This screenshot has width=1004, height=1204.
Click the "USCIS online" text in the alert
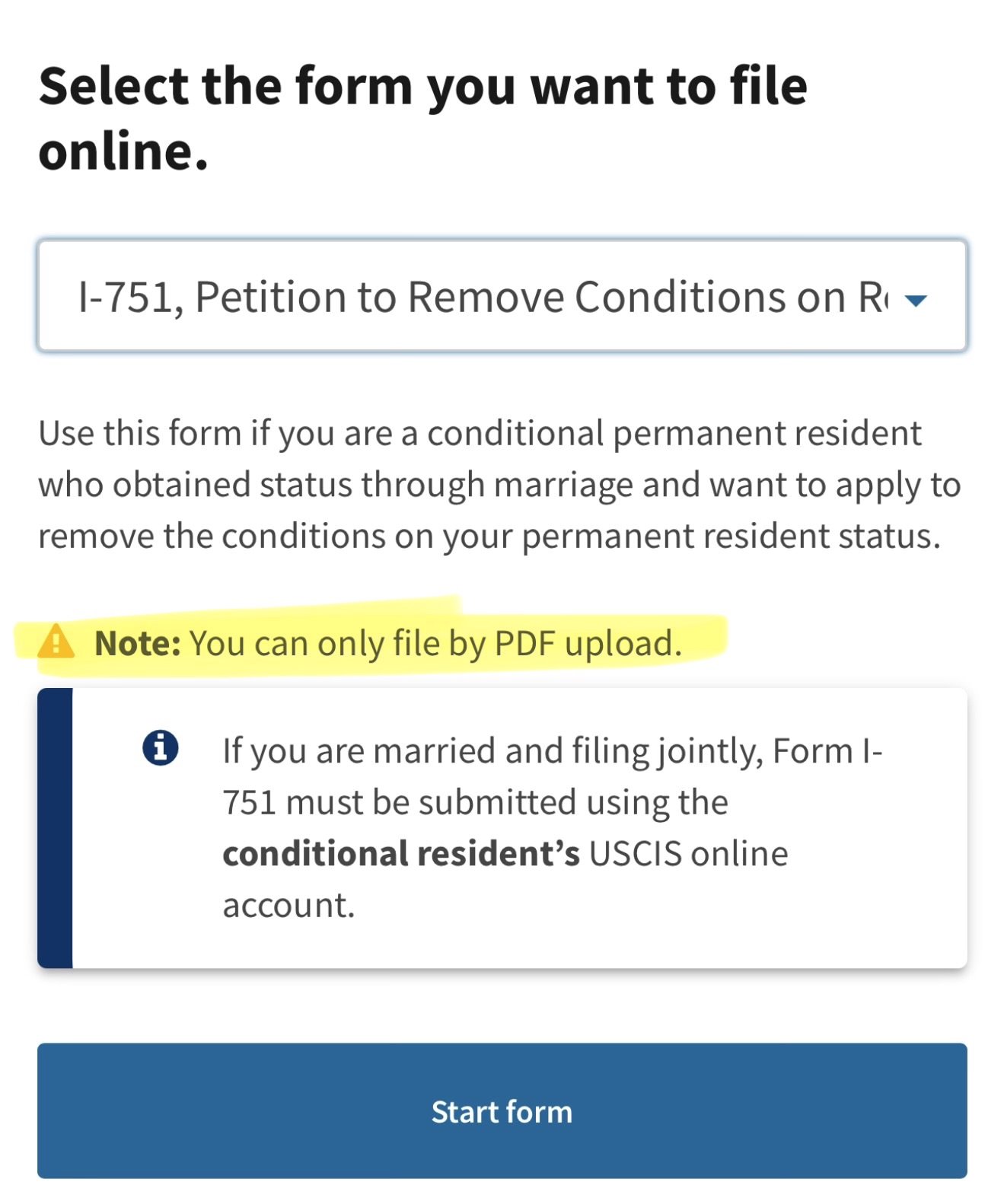coord(688,854)
